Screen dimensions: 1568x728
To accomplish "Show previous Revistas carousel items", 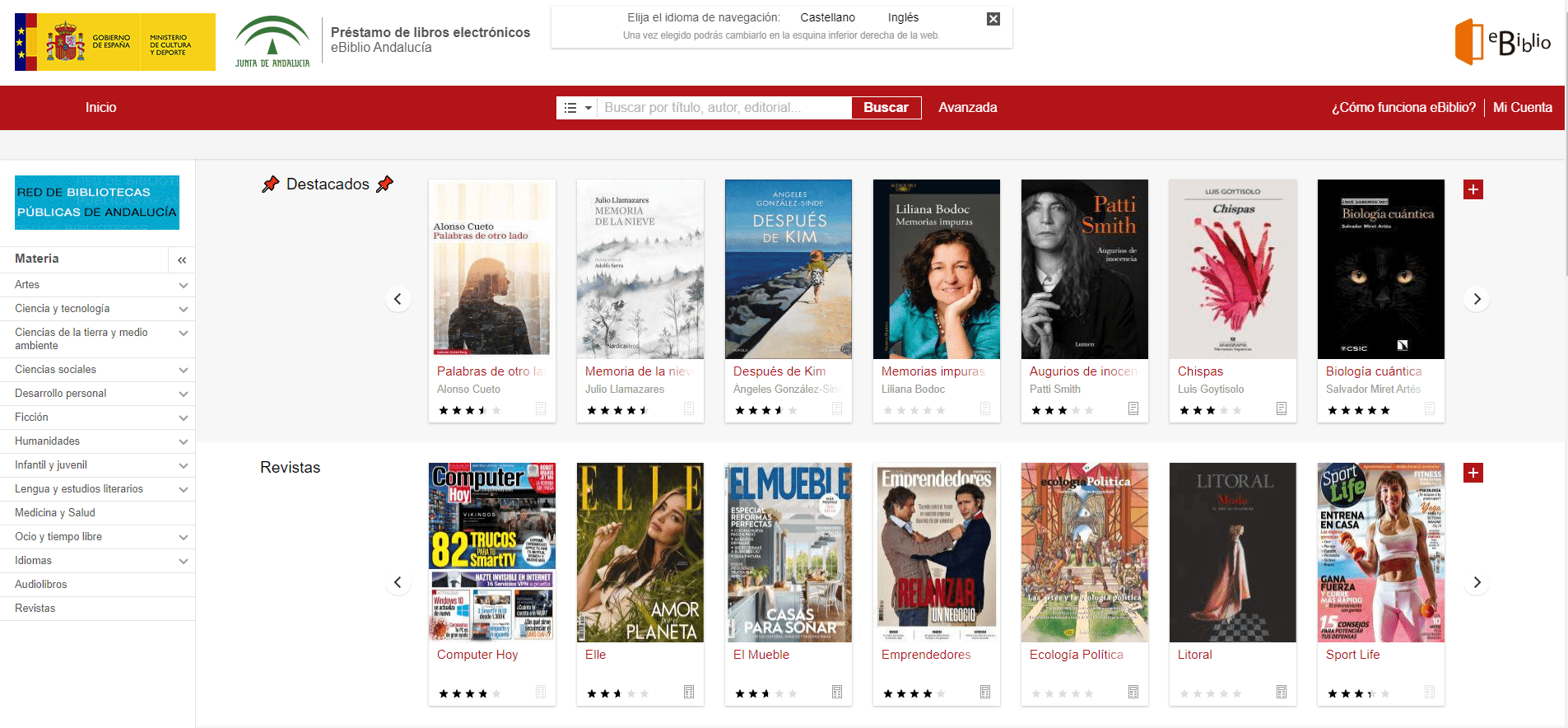I will coord(398,582).
